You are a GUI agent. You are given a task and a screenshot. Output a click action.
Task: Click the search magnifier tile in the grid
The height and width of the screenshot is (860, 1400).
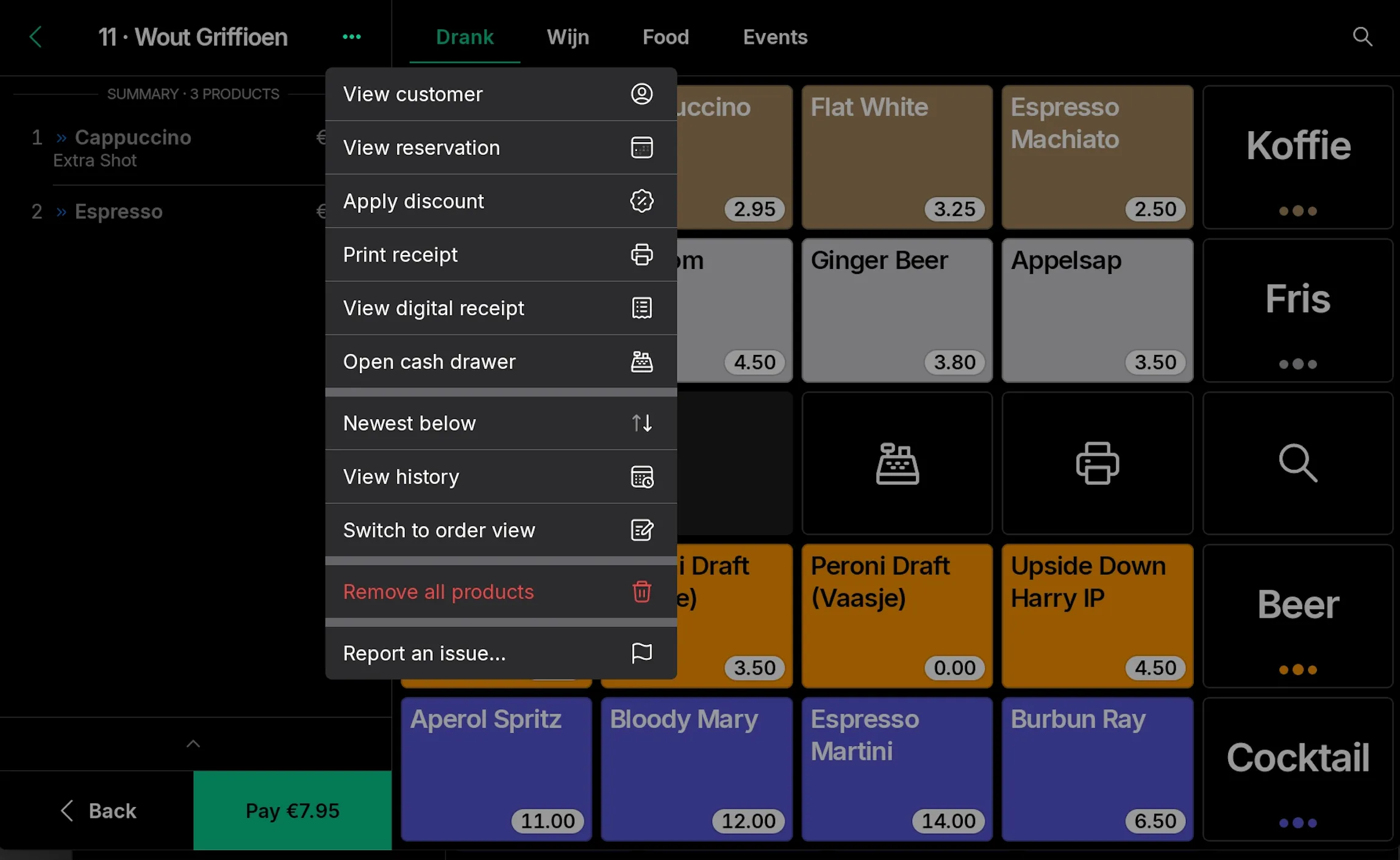[x=1298, y=464]
